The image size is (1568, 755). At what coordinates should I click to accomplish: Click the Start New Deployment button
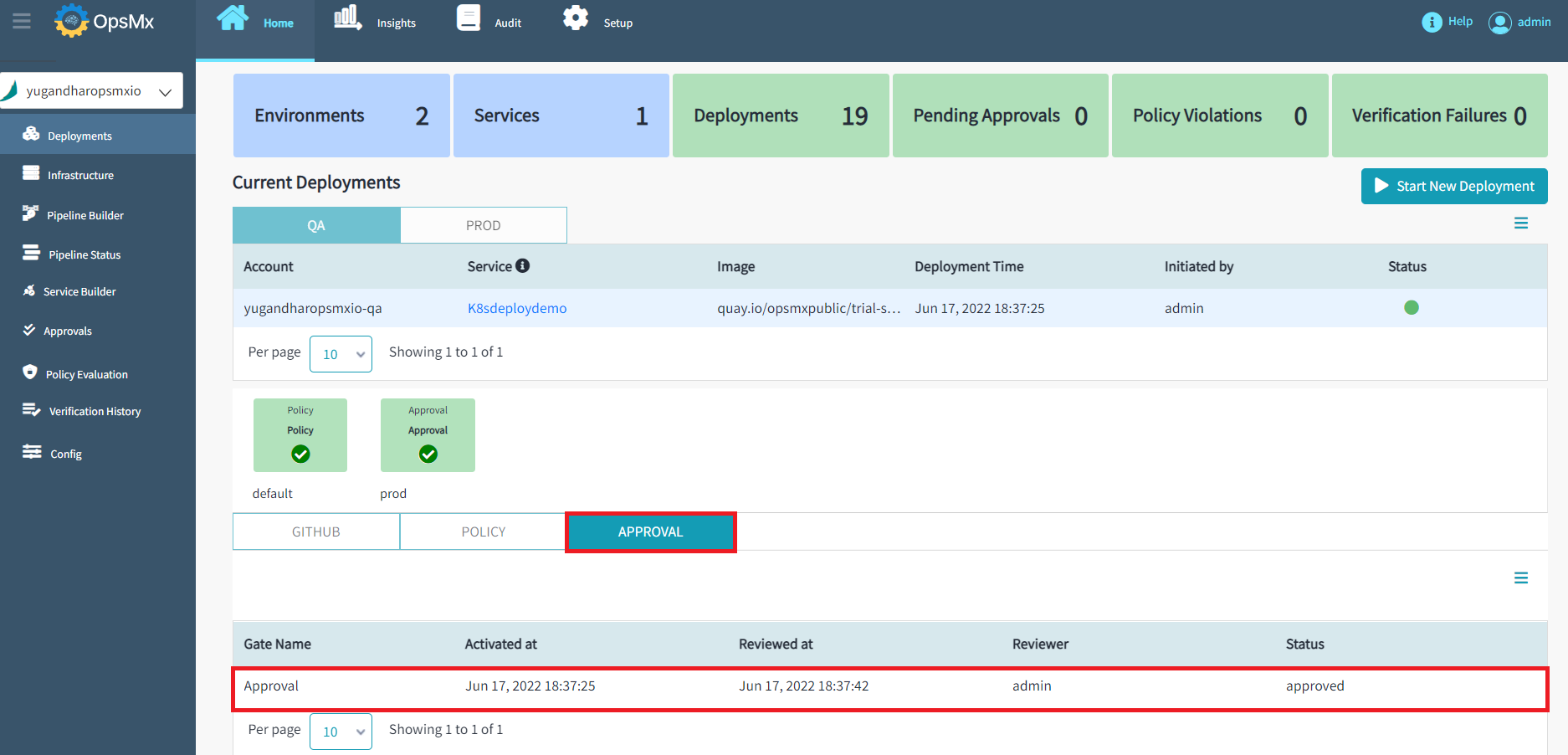(1453, 186)
